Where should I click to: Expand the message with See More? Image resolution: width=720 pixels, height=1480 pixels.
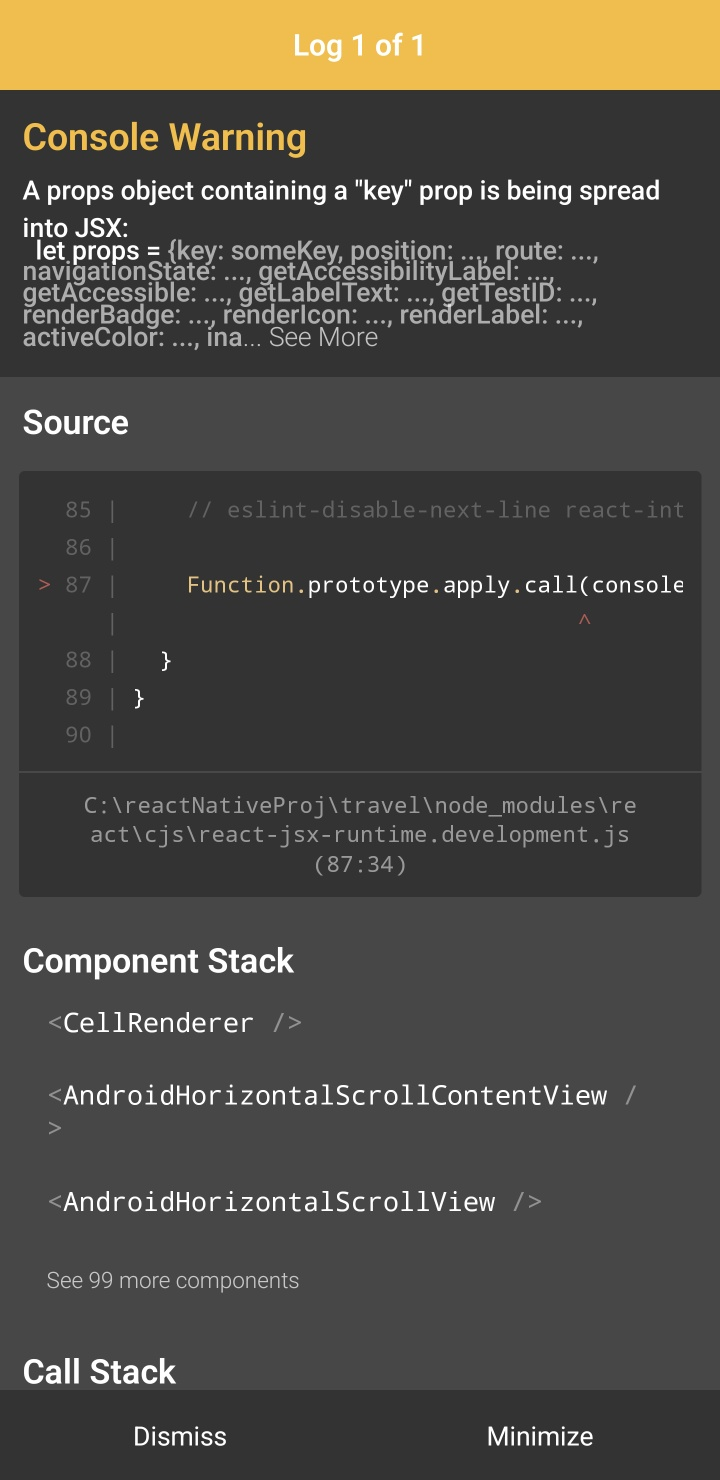click(323, 338)
